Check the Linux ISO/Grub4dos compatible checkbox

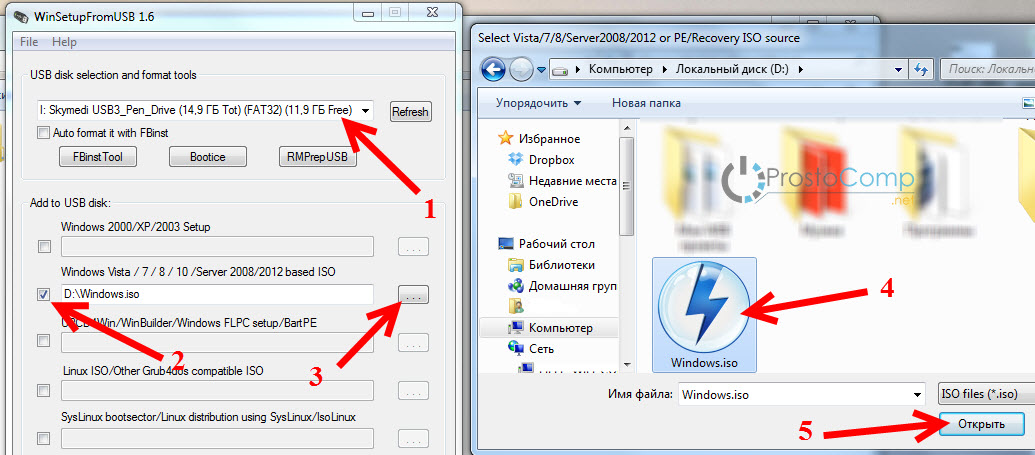pyautogui.click(x=44, y=390)
